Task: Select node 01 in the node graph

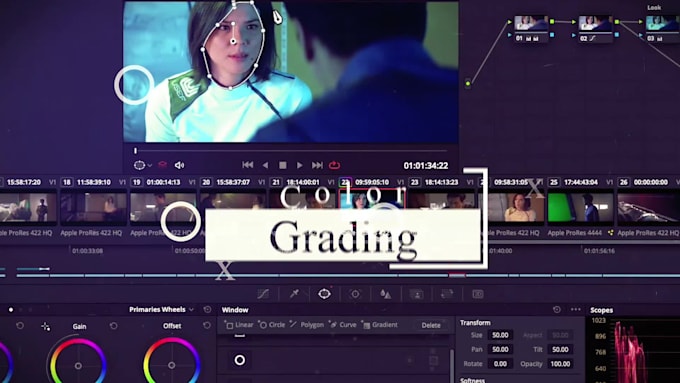Action: click(x=531, y=28)
